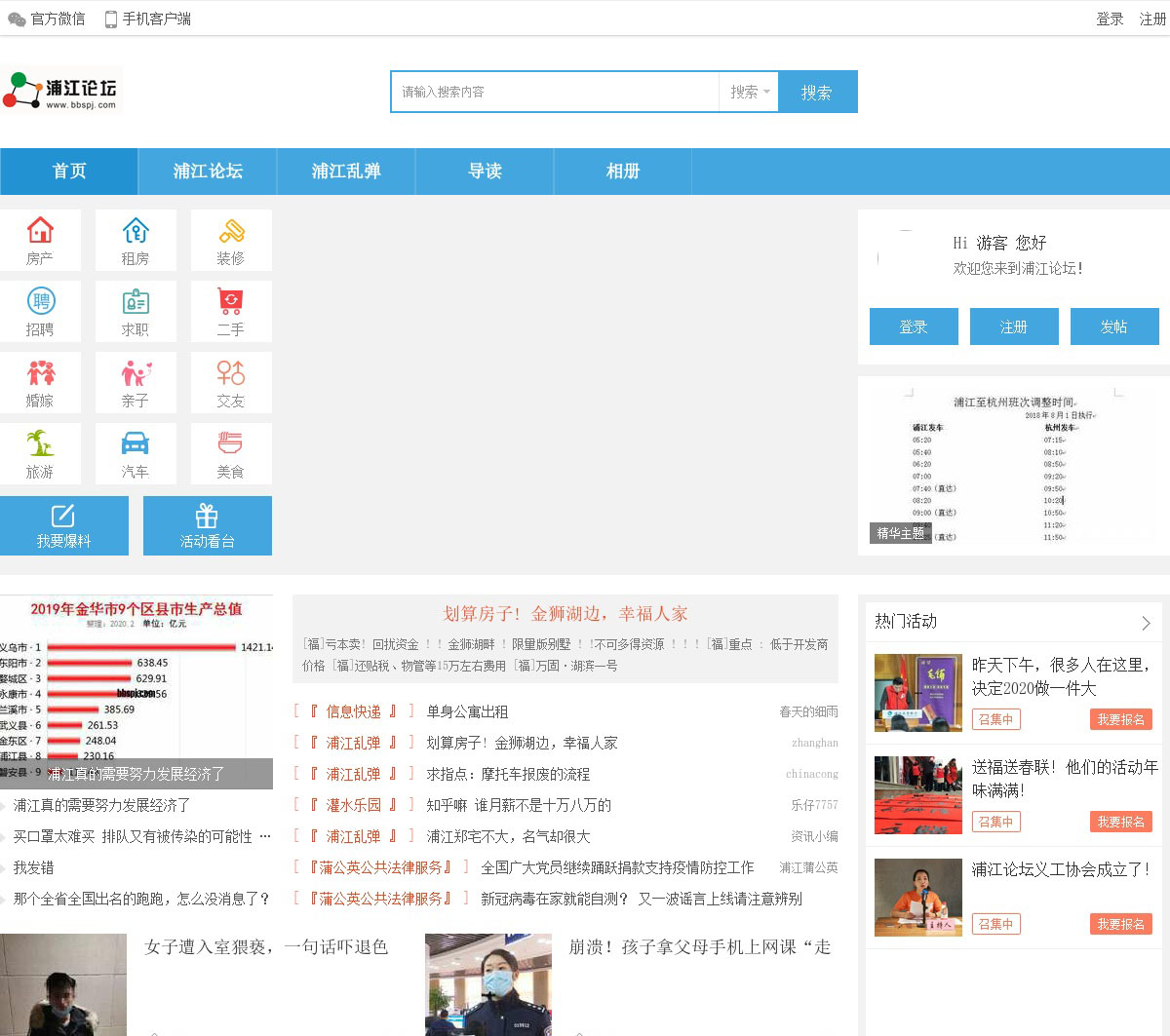Viewport: 1170px width, 1036px height.
Task: Open the 招聘 recruitment icon
Action: [x=40, y=302]
